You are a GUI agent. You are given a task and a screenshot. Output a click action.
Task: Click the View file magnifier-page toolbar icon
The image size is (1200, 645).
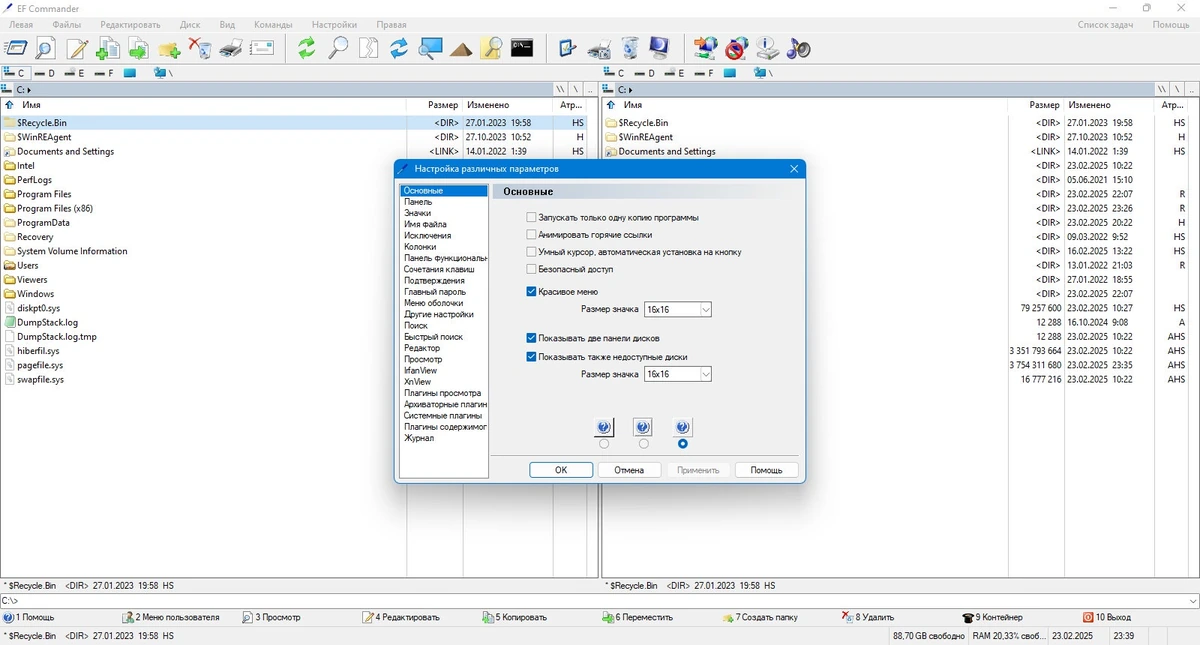click(x=45, y=47)
